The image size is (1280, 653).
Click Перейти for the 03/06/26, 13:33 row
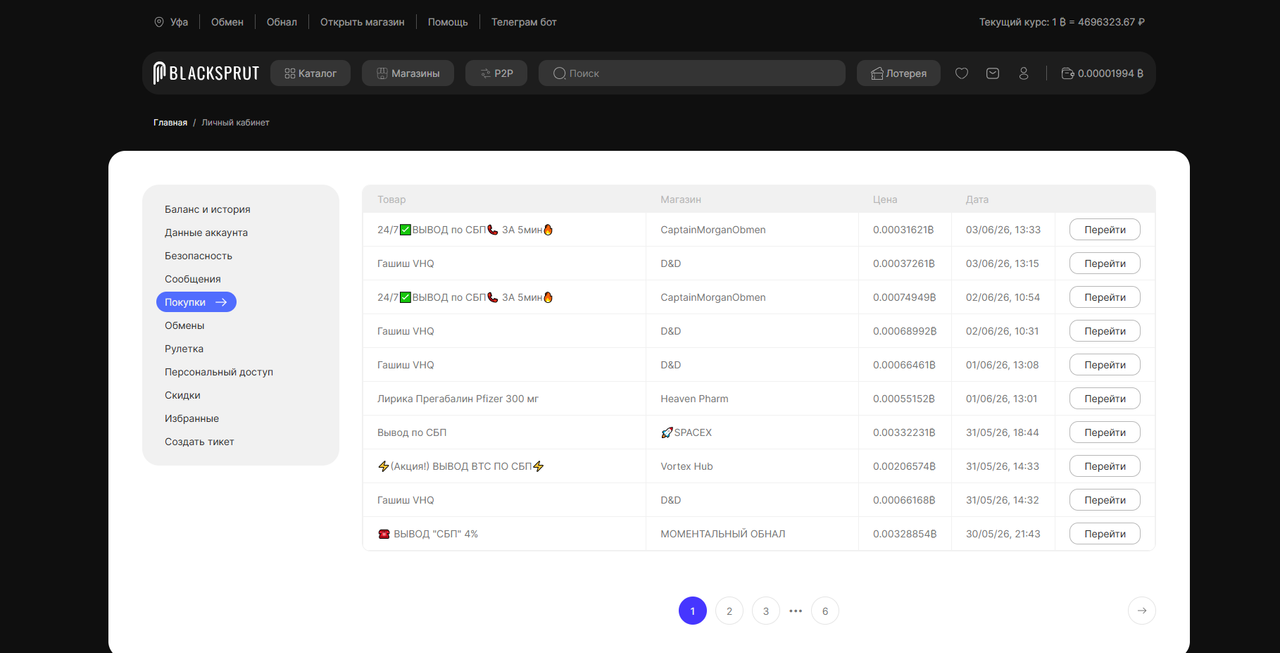tap(1105, 230)
